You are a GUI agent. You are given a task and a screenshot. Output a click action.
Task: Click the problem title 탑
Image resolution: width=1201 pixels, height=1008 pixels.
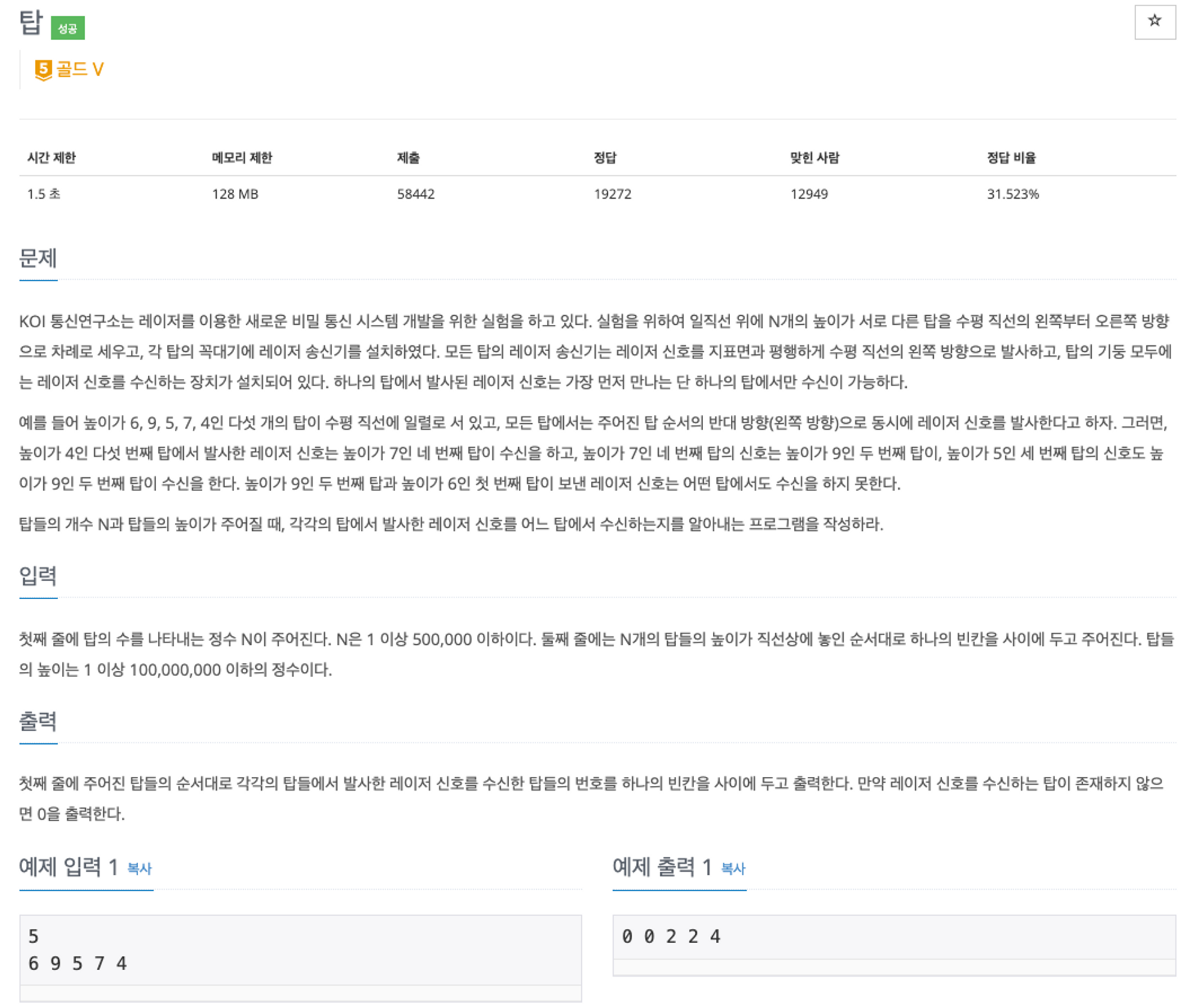[31, 23]
